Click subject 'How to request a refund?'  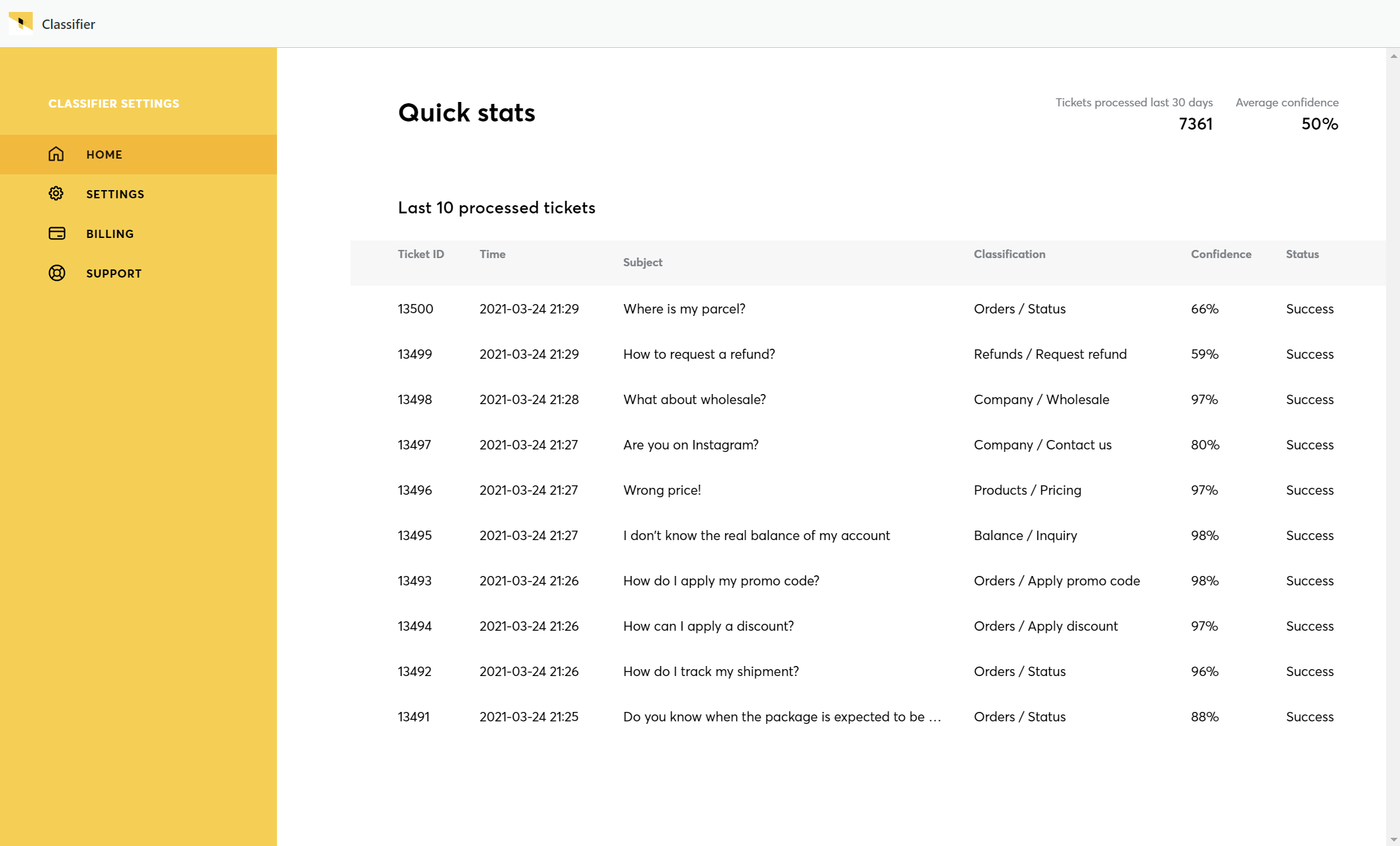[x=699, y=354]
